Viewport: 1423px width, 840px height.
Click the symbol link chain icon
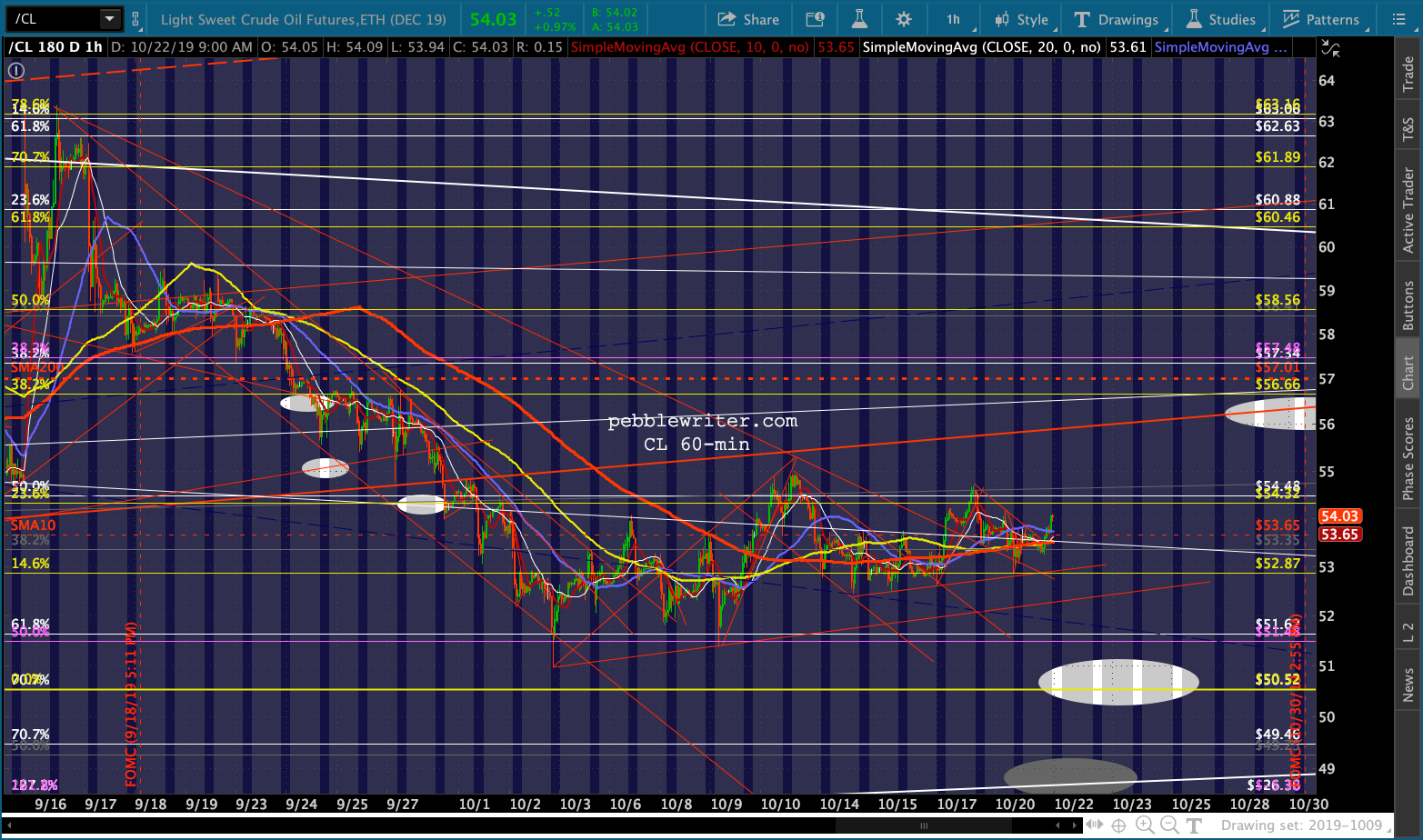(135, 19)
